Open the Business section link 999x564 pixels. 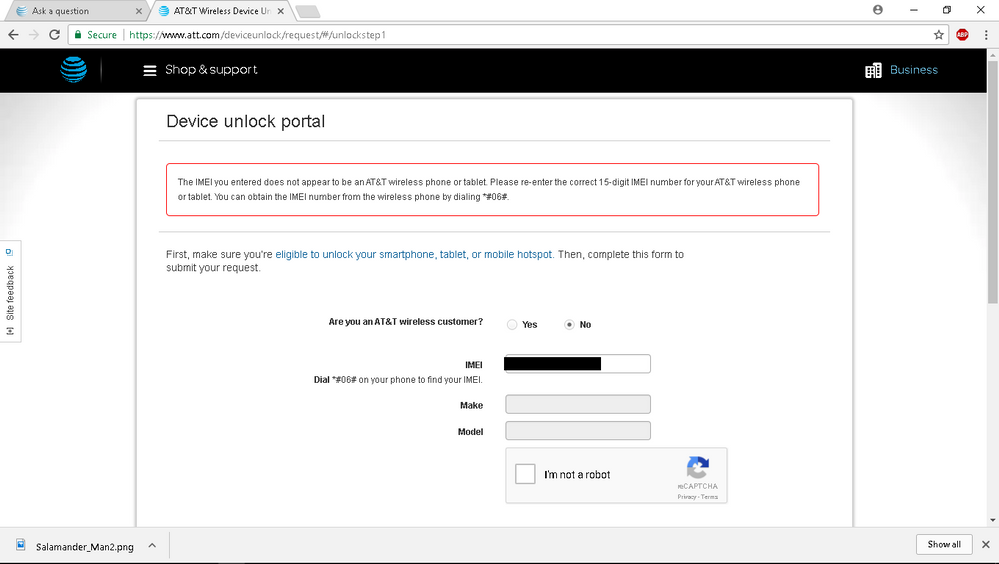901,70
